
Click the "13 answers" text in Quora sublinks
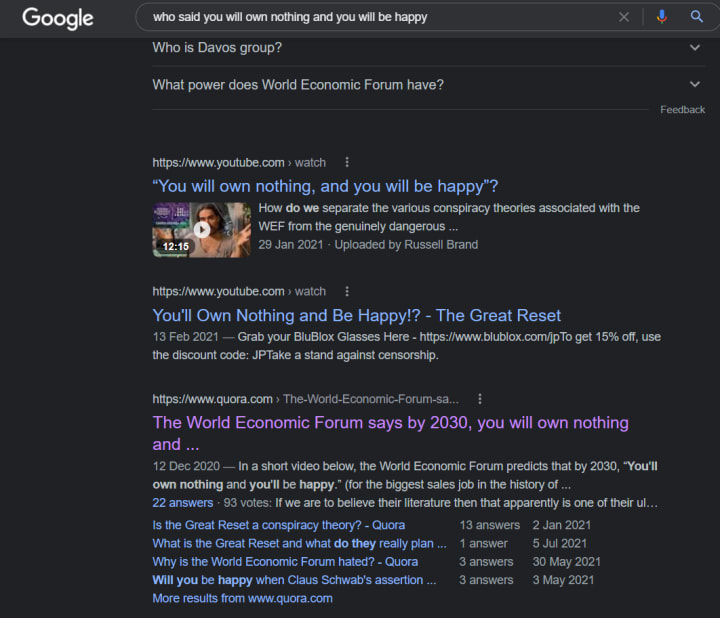pos(489,525)
